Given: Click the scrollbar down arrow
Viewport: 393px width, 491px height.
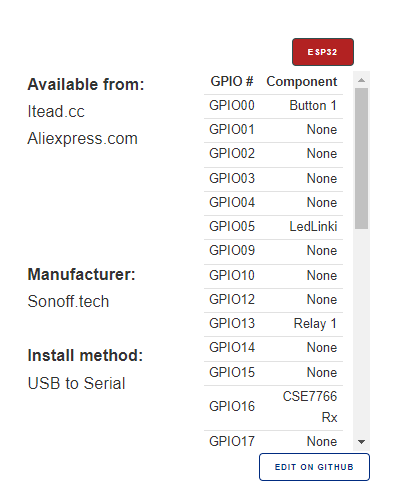Looking at the screenshot, I should (361, 442).
